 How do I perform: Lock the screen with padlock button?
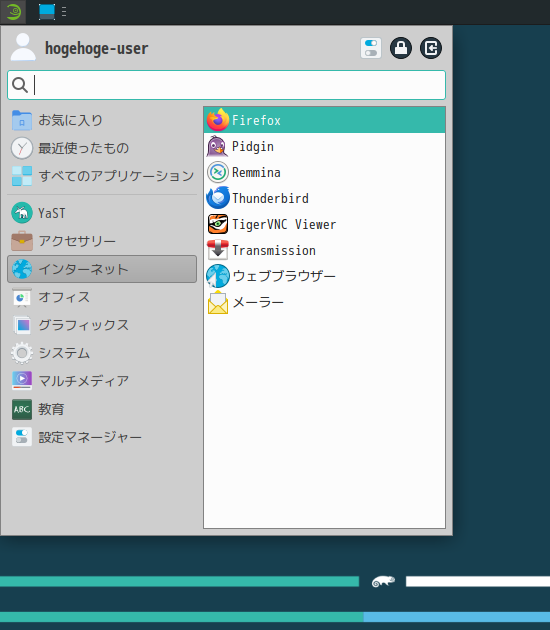click(x=401, y=48)
